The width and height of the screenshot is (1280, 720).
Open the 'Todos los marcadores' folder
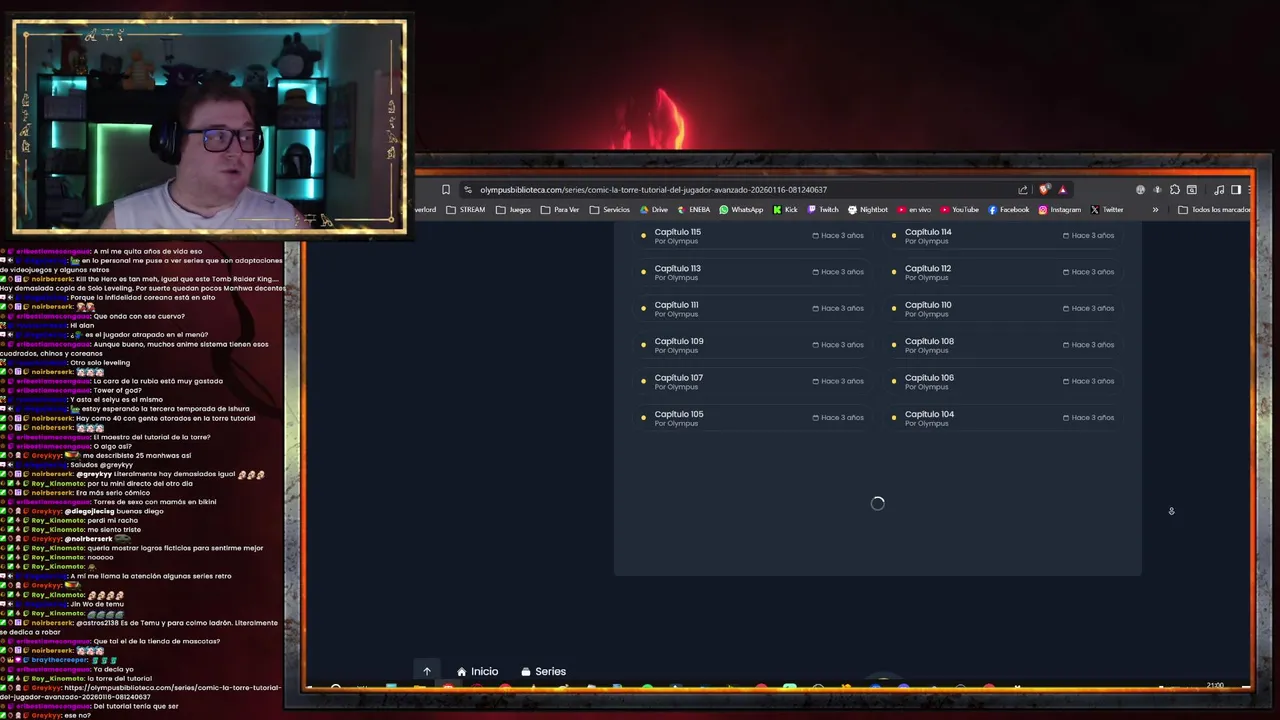tap(1215, 210)
